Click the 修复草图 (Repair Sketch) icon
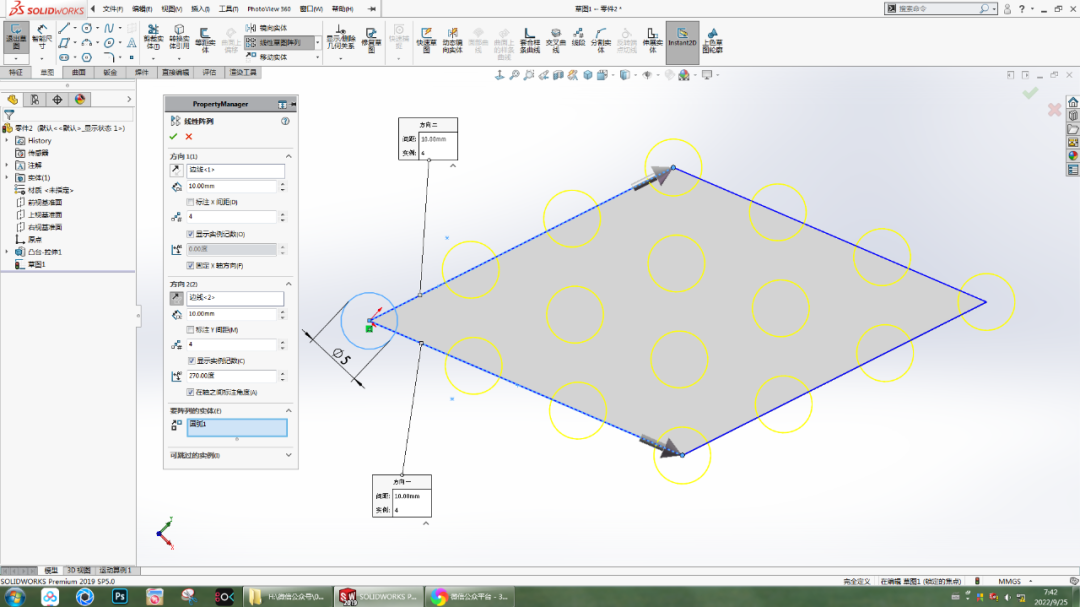Image resolution: width=1080 pixels, height=607 pixels. [370, 39]
